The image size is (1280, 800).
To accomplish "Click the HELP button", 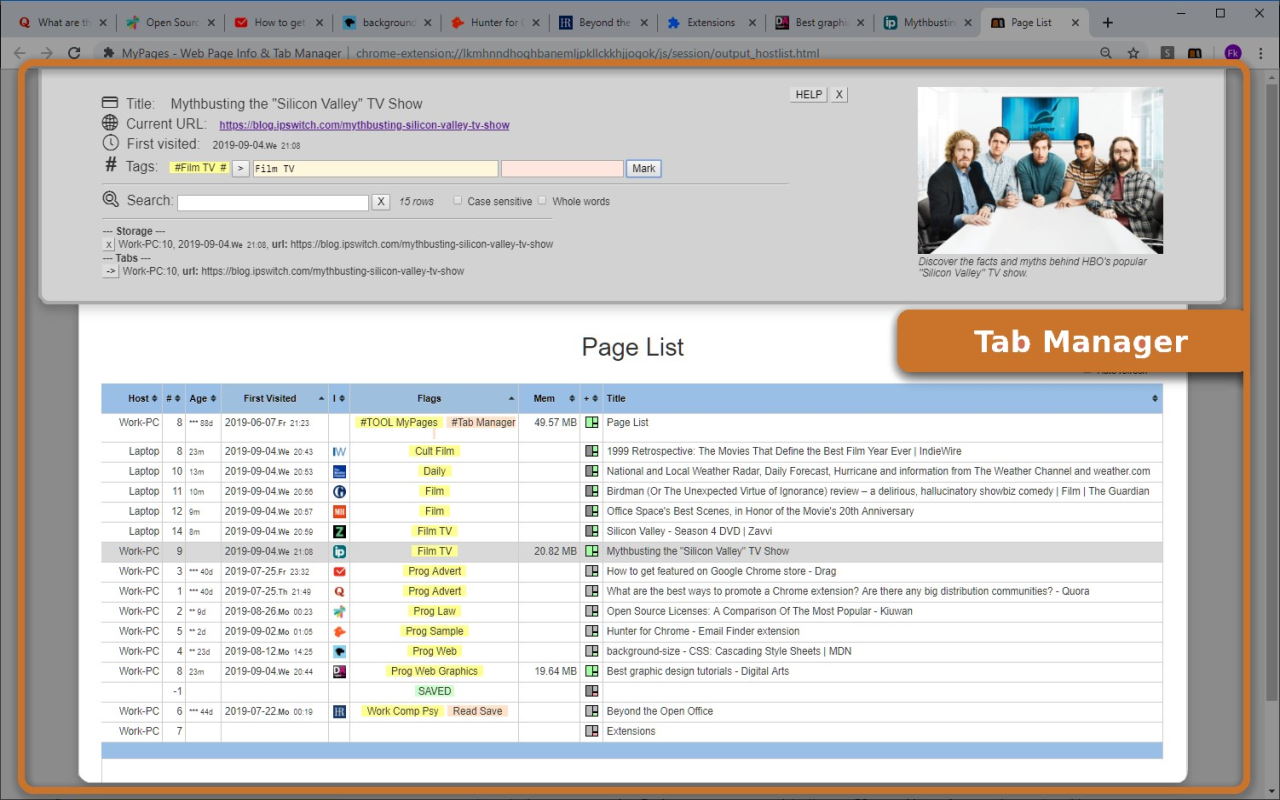I will click(x=808, y=94).
